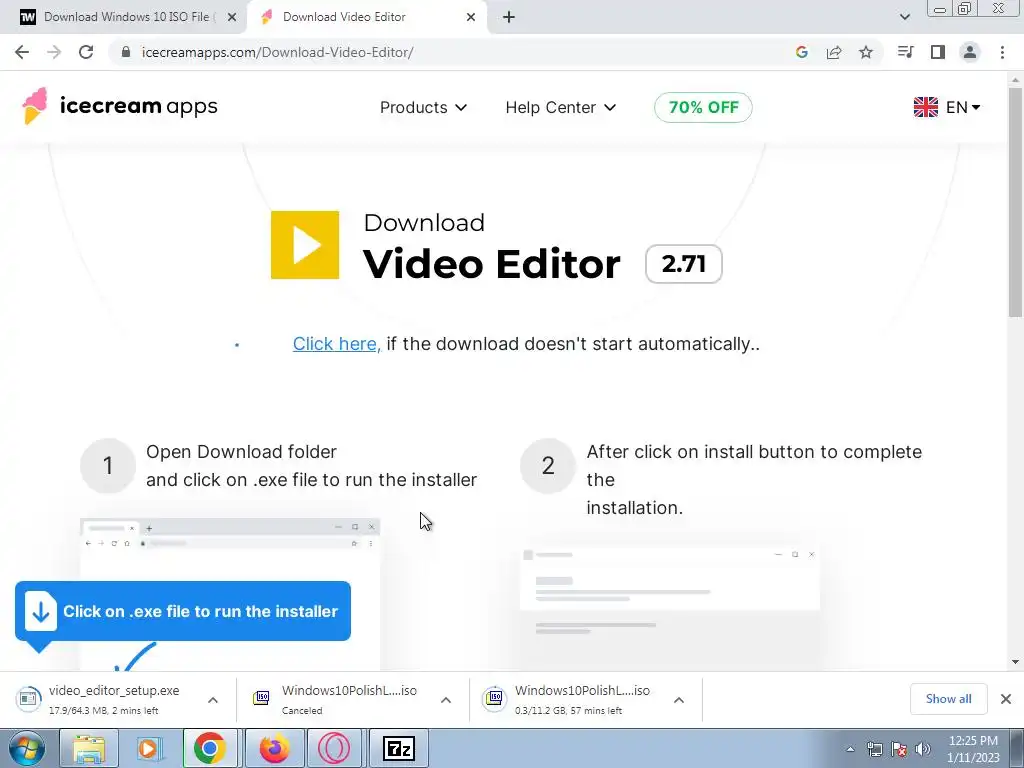Click the UK flag language icon
Image resolution: width=1024 pixels, height=768 pixels.
[x=925, y=107]
